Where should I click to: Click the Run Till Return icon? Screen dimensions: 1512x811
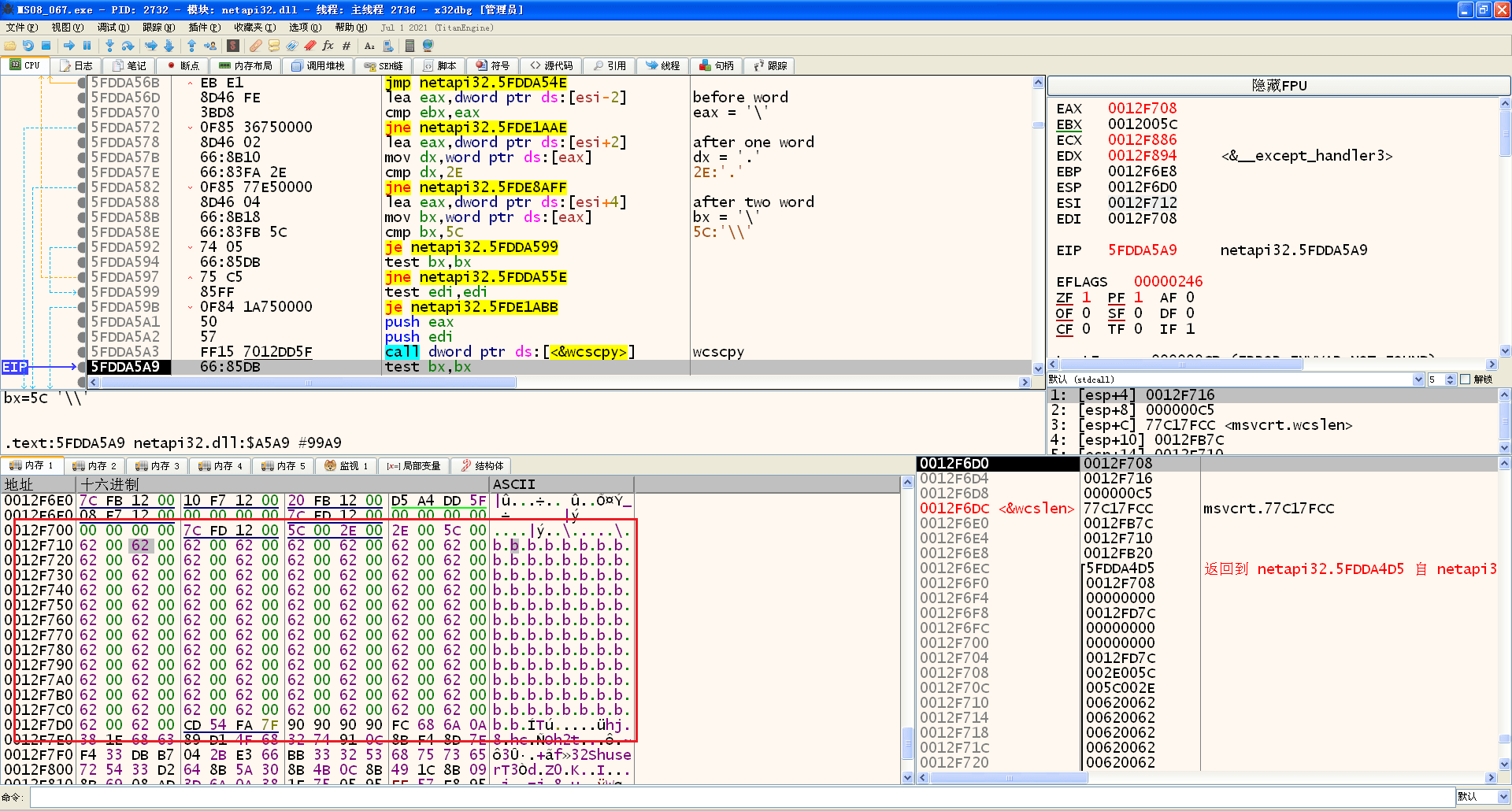click(191, 46)
